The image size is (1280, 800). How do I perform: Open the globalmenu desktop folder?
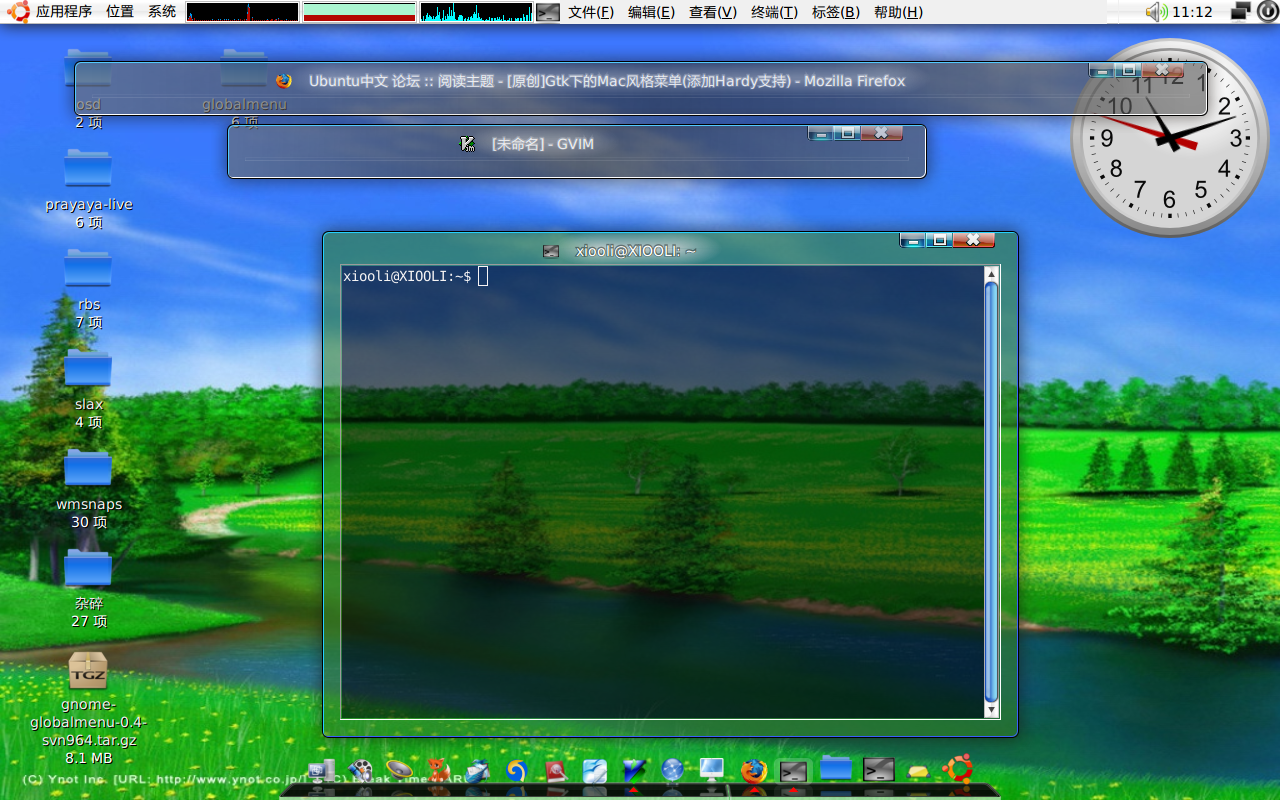tap(244, 70)
